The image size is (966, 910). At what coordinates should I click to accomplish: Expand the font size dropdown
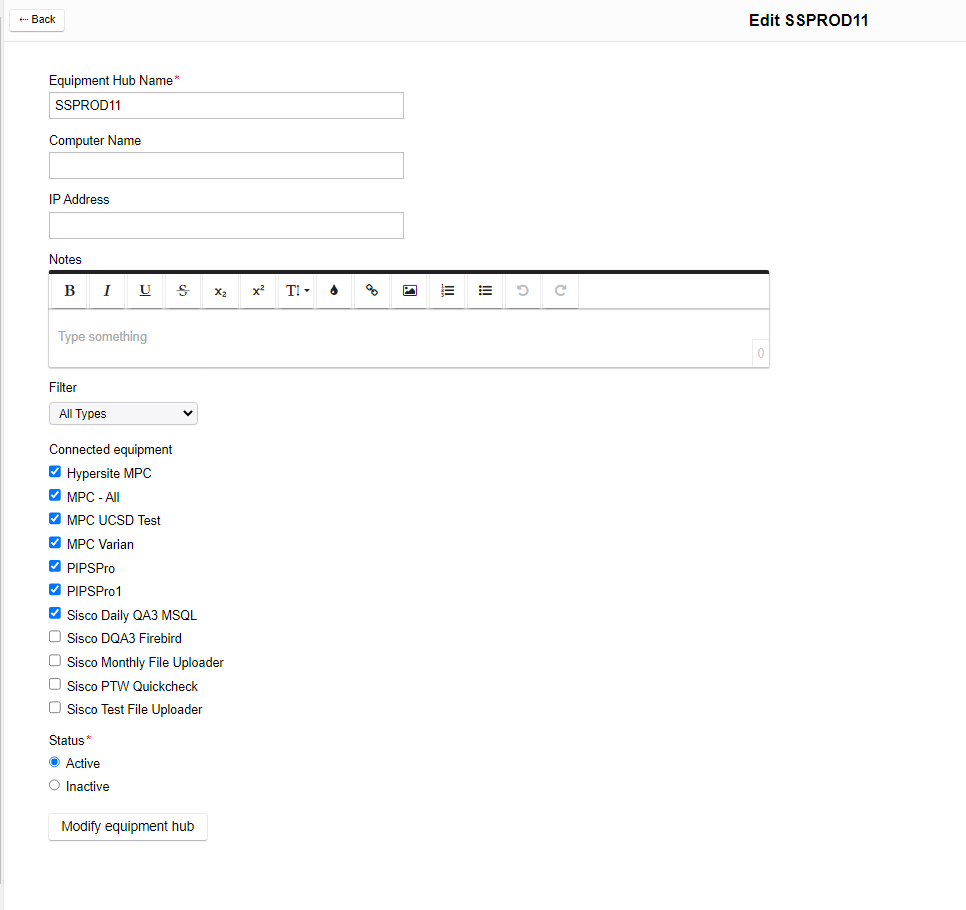[x=297, y=291]
